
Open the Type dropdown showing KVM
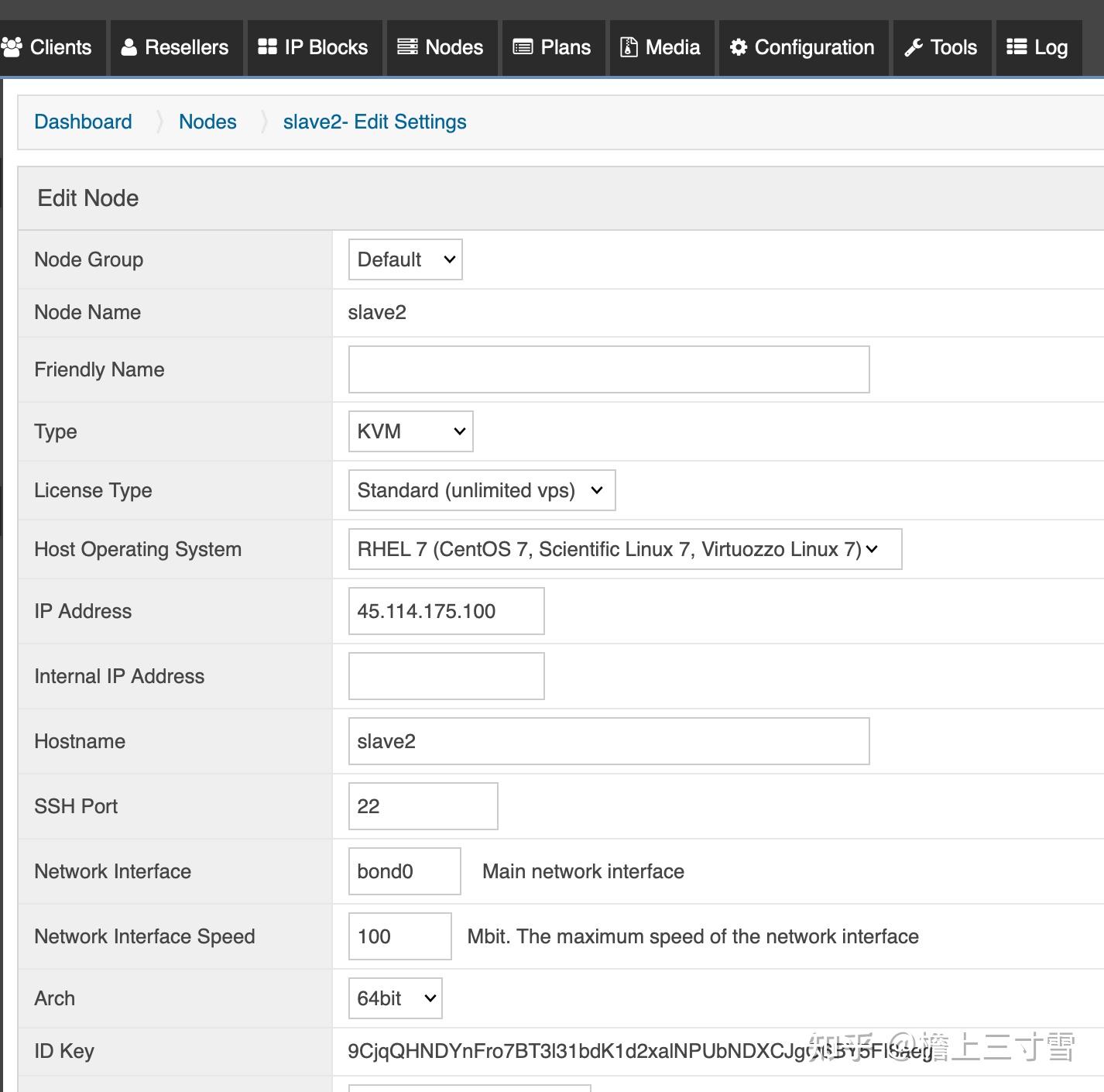click(x=410, y=431)
